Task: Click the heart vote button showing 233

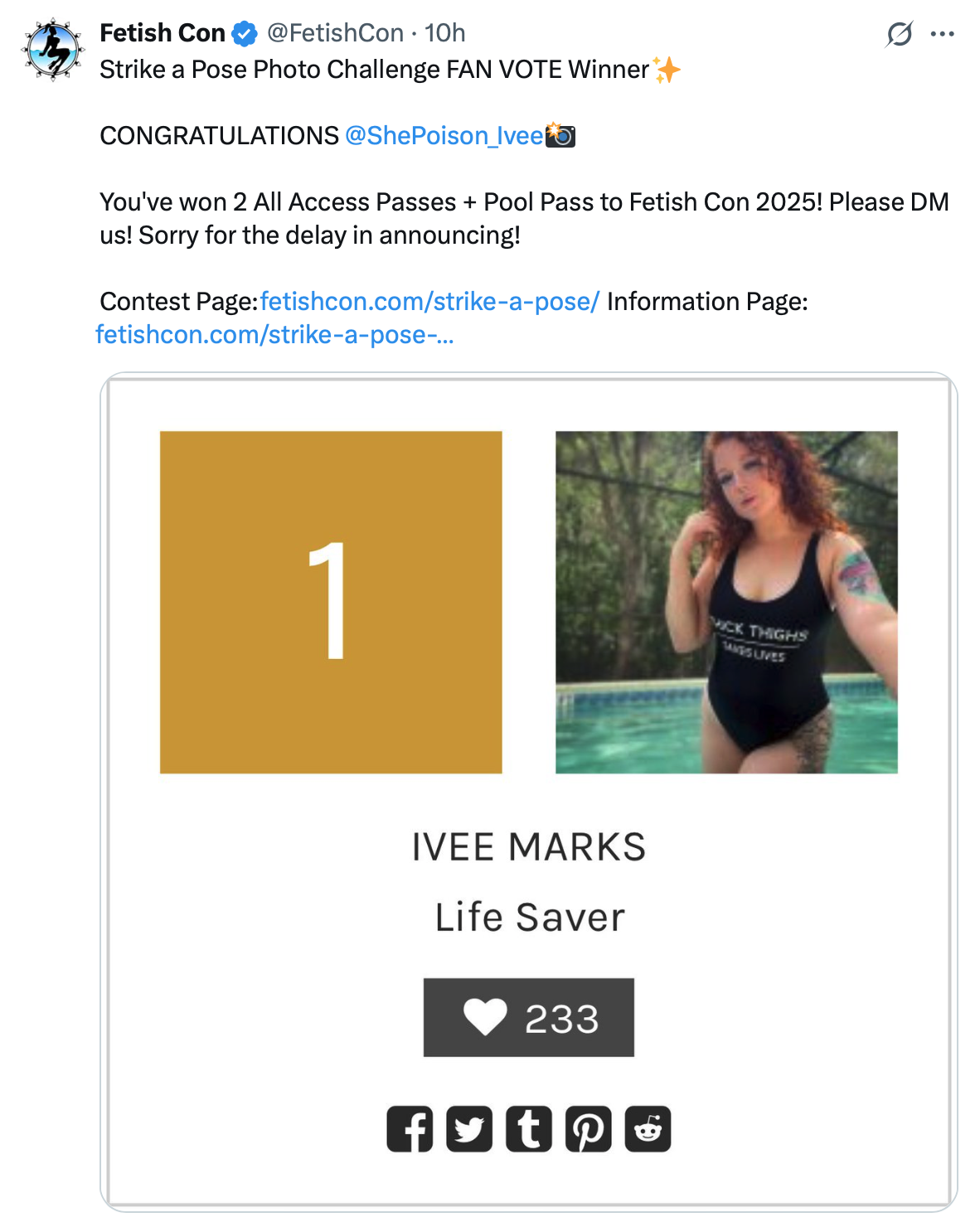Action: pyautogui.click(x=529, y=1017)
